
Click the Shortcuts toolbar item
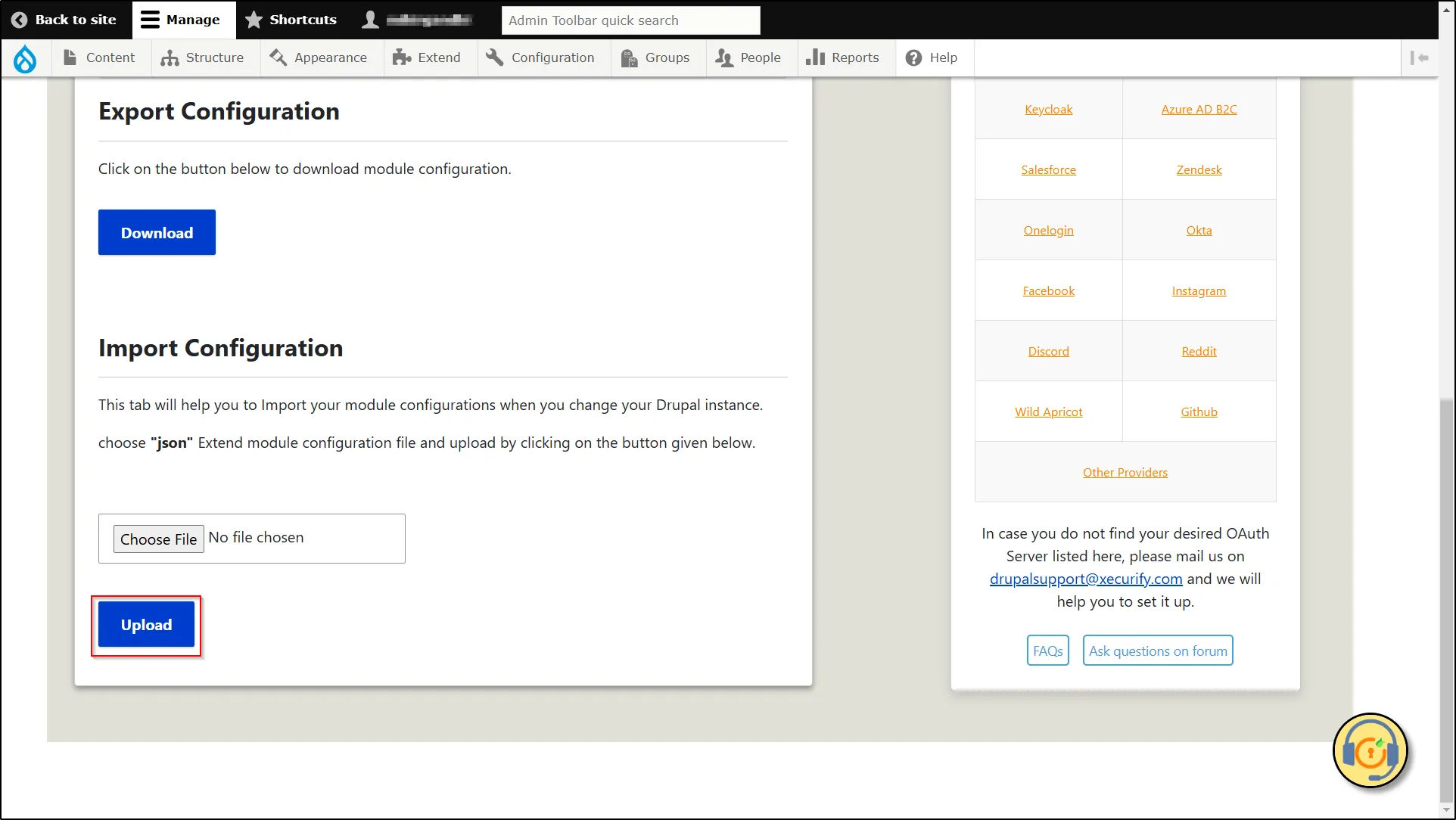point(291,19)
